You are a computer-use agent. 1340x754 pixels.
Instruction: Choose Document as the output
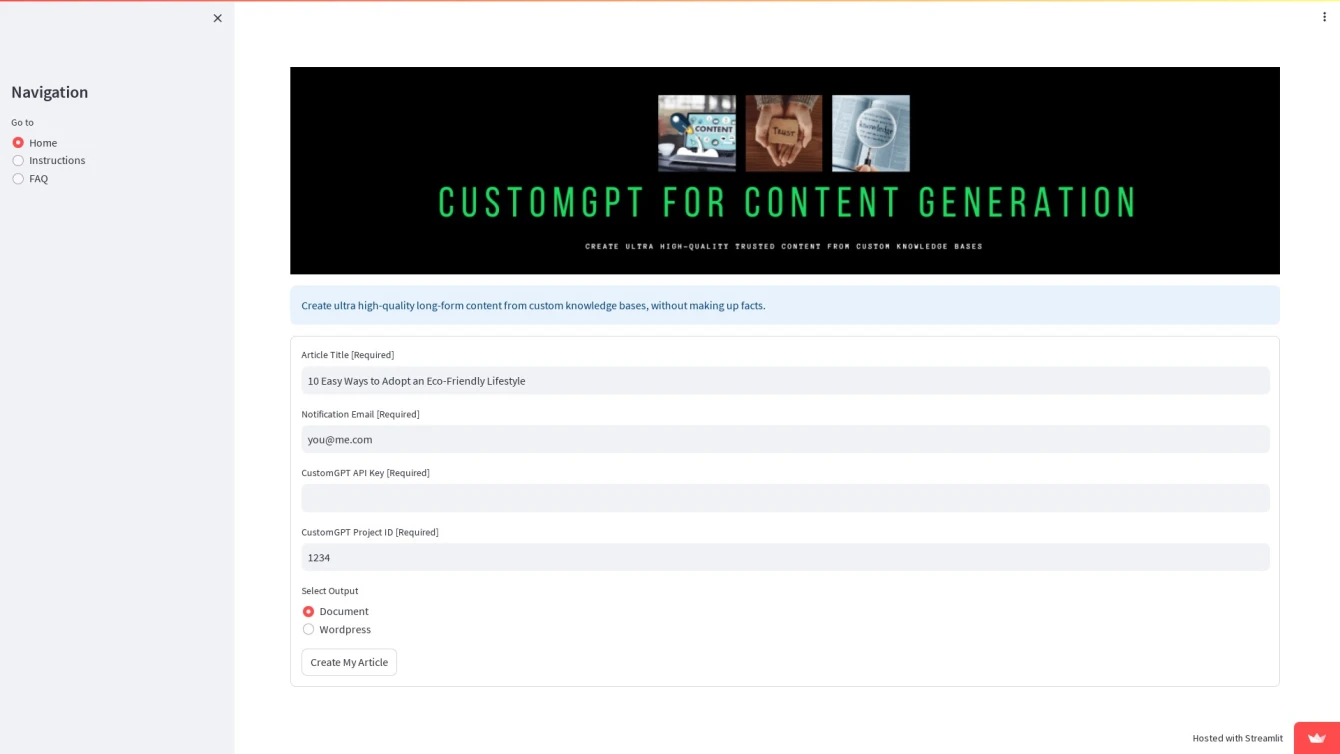point(335,611)
